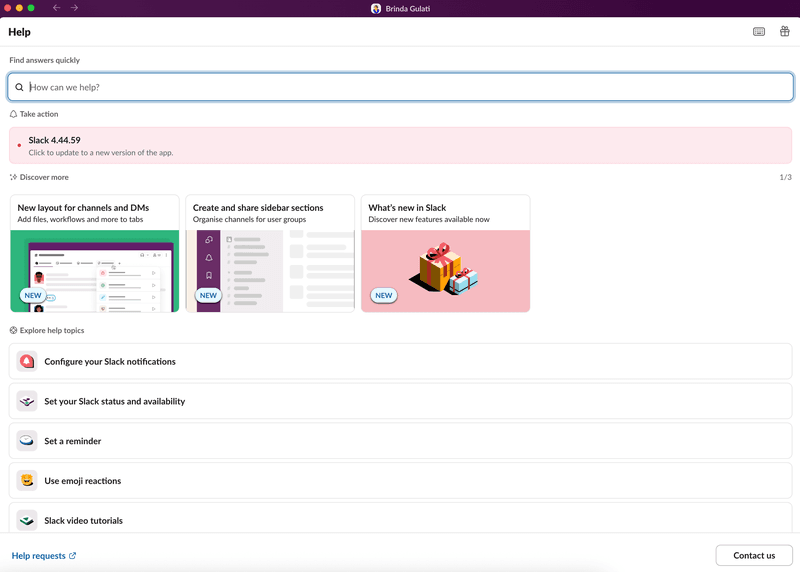This screenshot has height=572, width=800.
Task: Open the gift box What's new icon
Action: (x=785, y=32)
